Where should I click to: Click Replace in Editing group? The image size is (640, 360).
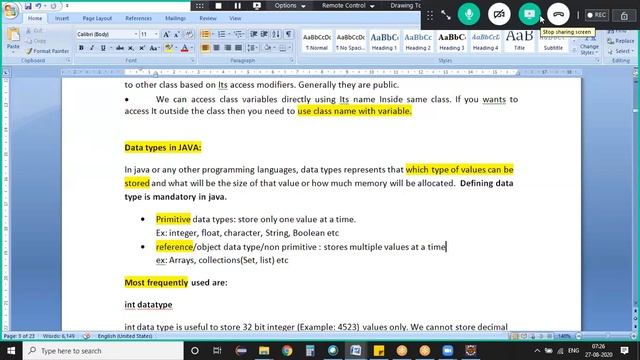(620, 41)
